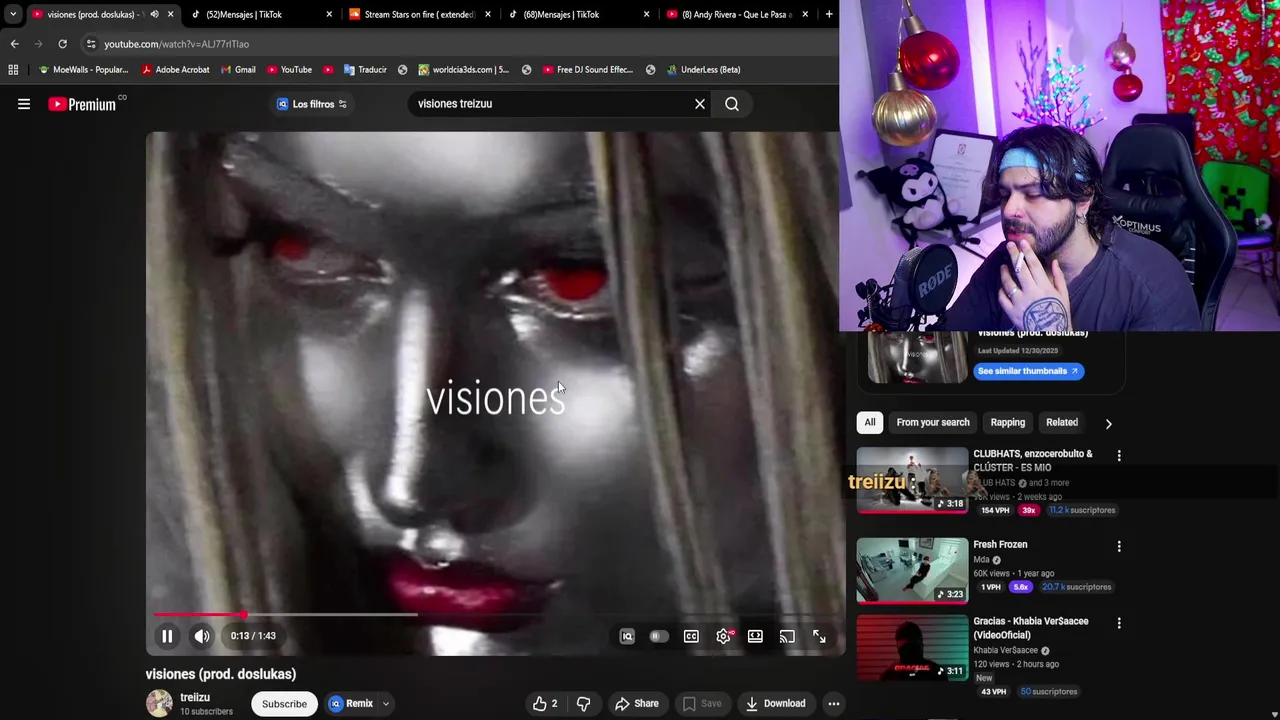Show more filter chips with right arrow
This screenshot has height=720, width=1280.
[x=1108, y=423]
